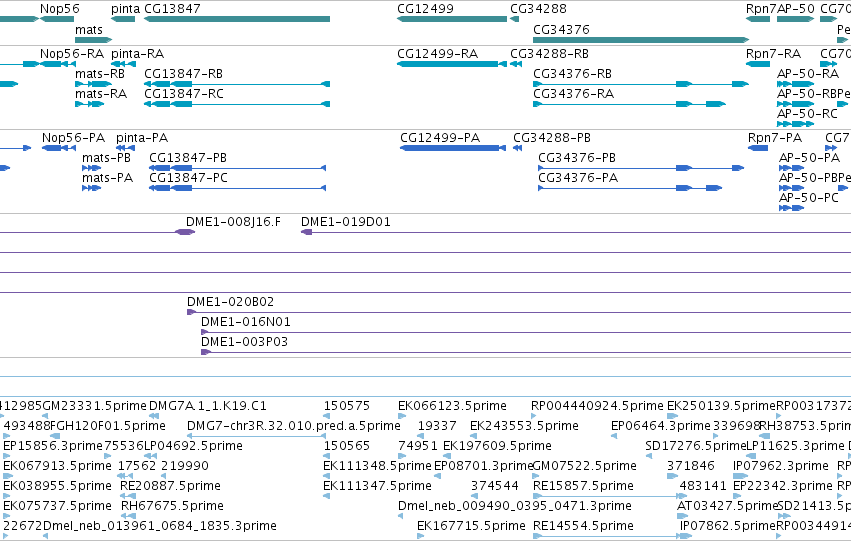The width and height of the screenshot is (851, 541).
Task: Click the mats-PB protein label
Action: click(106, 158)
